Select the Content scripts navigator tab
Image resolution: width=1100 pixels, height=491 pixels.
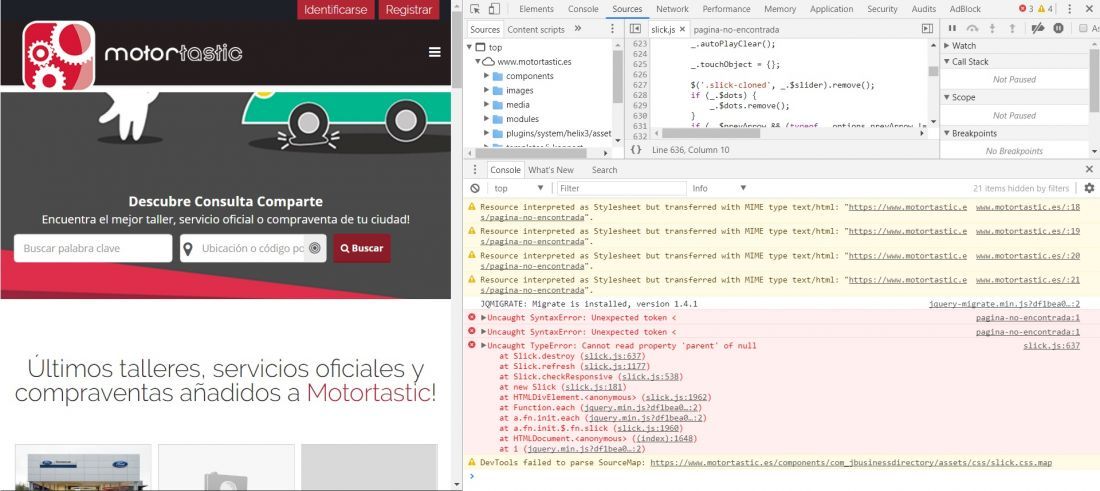point(536,29)
